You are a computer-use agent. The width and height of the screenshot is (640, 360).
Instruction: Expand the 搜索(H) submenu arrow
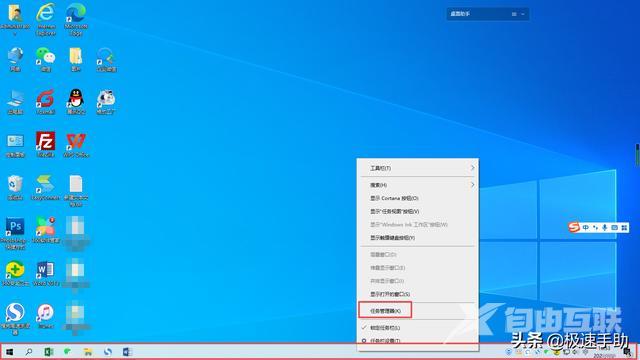(x=472, y=185)
